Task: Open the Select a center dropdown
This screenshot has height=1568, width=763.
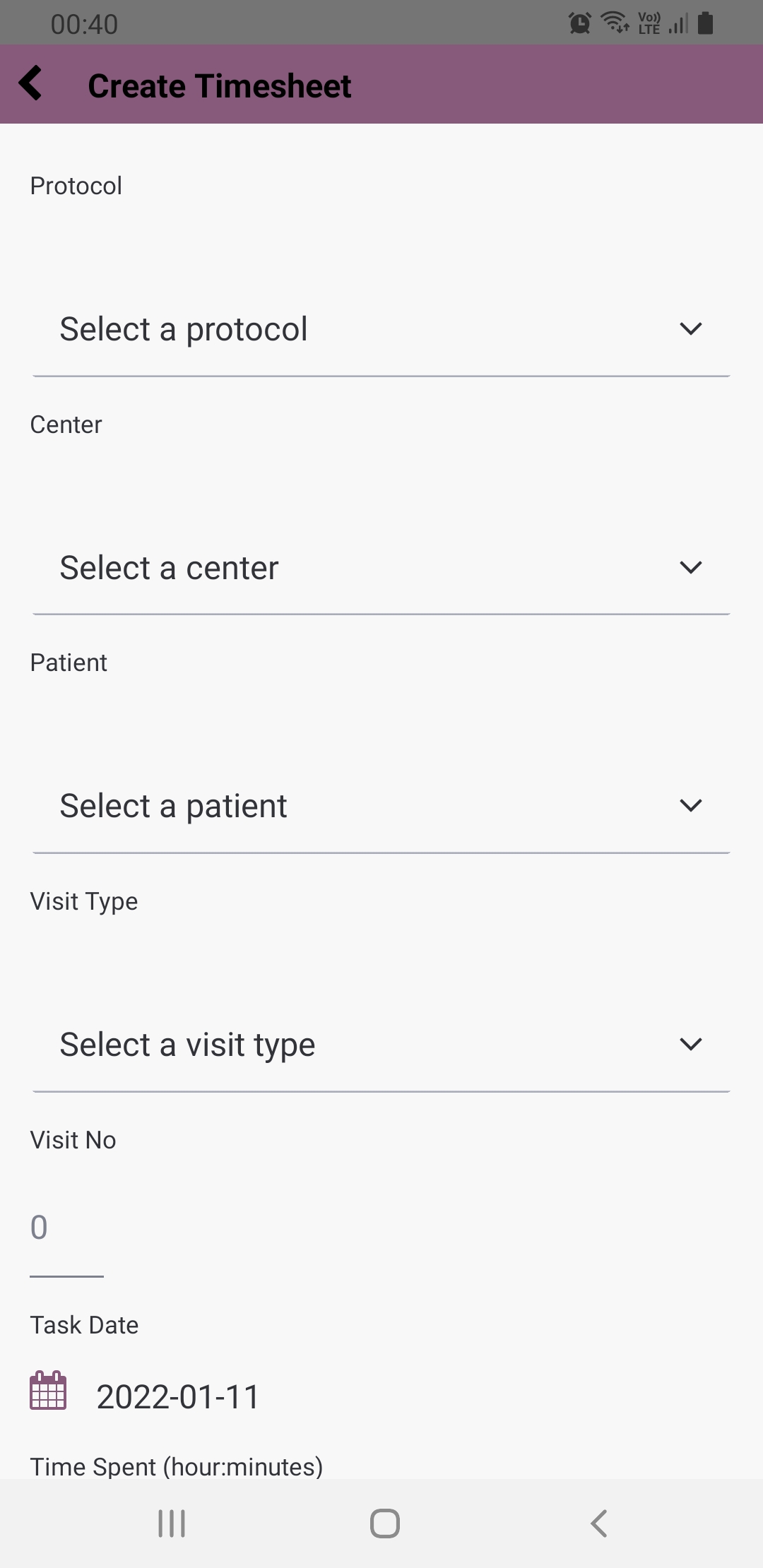Action: click(x=353, y=568)
